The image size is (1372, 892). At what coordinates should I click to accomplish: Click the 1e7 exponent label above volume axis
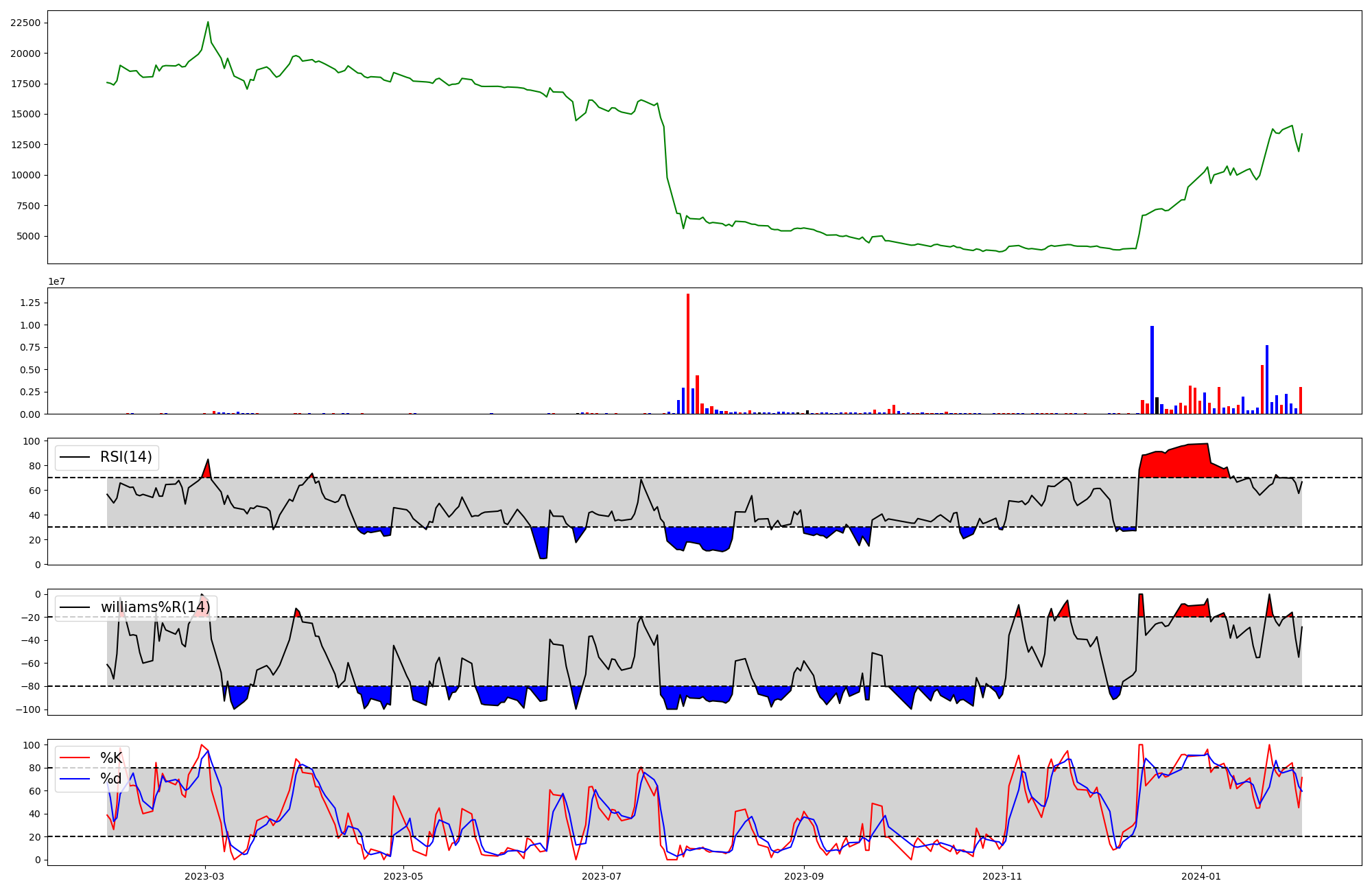[56, 281]
